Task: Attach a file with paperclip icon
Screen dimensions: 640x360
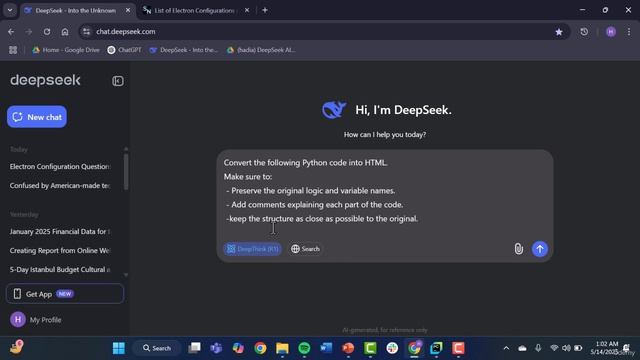Action: (518, 249)
